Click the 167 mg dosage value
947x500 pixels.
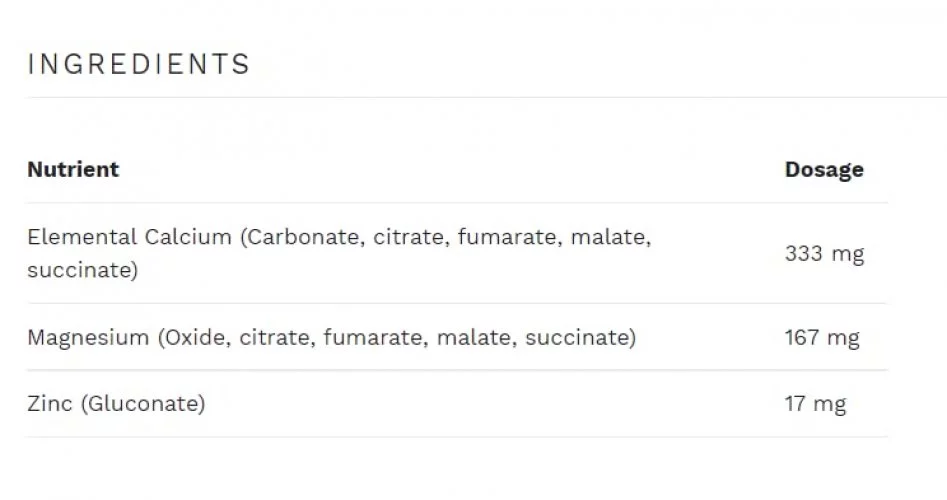[x=822, y=338]
